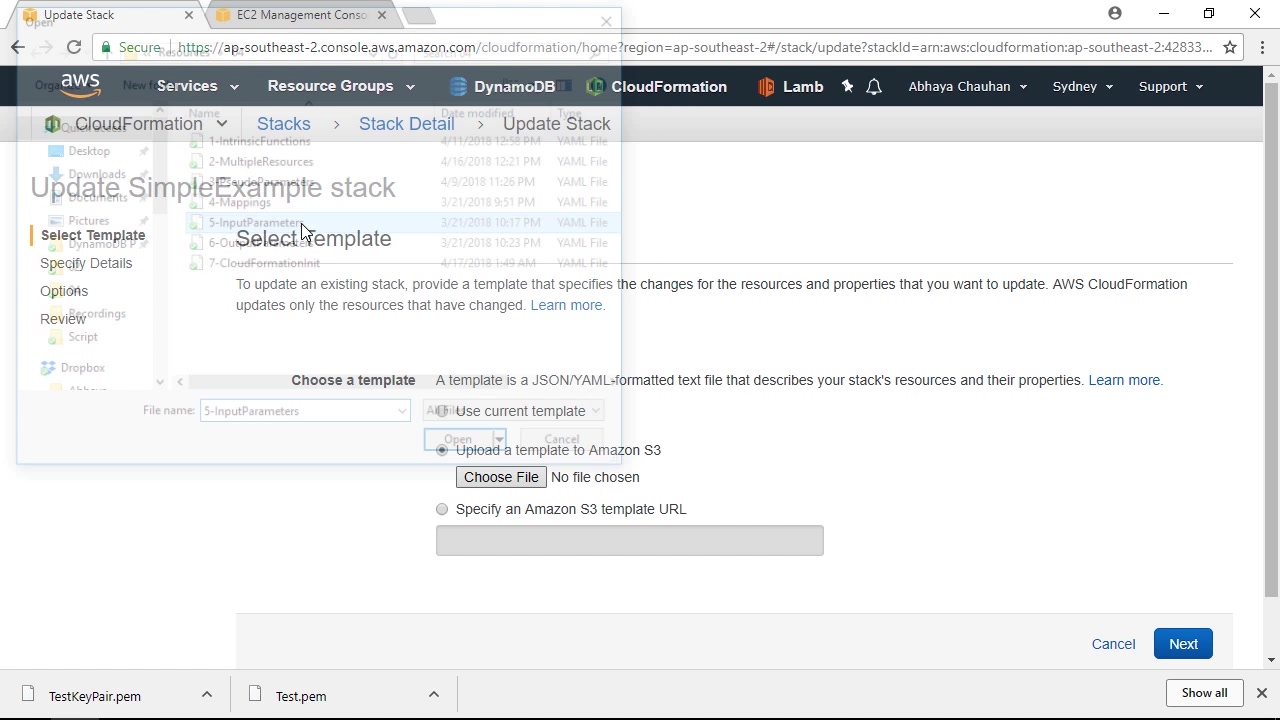Show all downloads

[x=1204, y=693]
